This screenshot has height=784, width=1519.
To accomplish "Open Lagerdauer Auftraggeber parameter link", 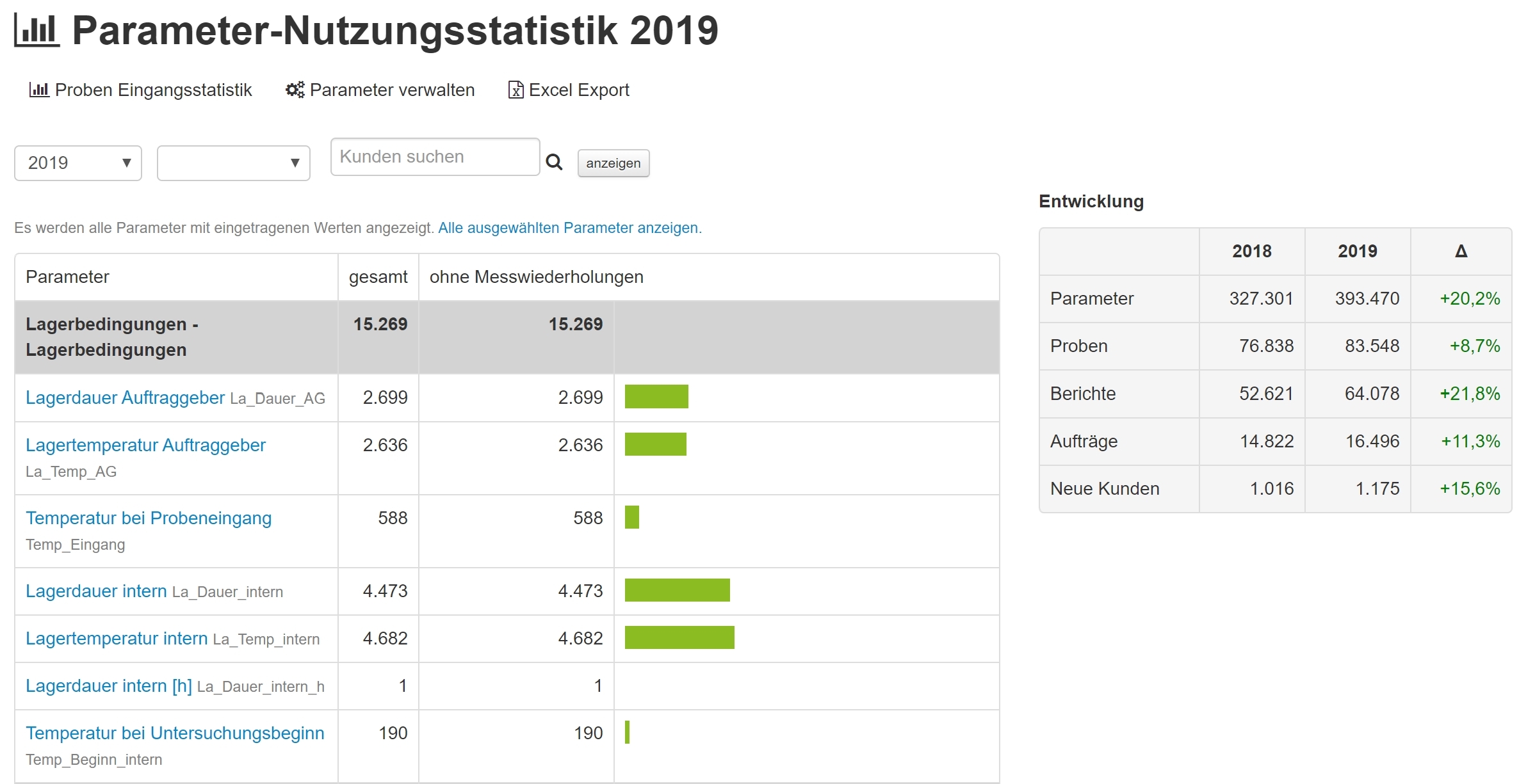I will click(x=125, y=397).
